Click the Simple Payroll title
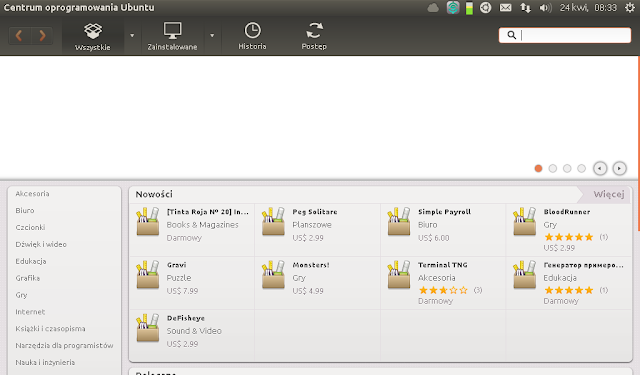 click(x=444, y=212)
